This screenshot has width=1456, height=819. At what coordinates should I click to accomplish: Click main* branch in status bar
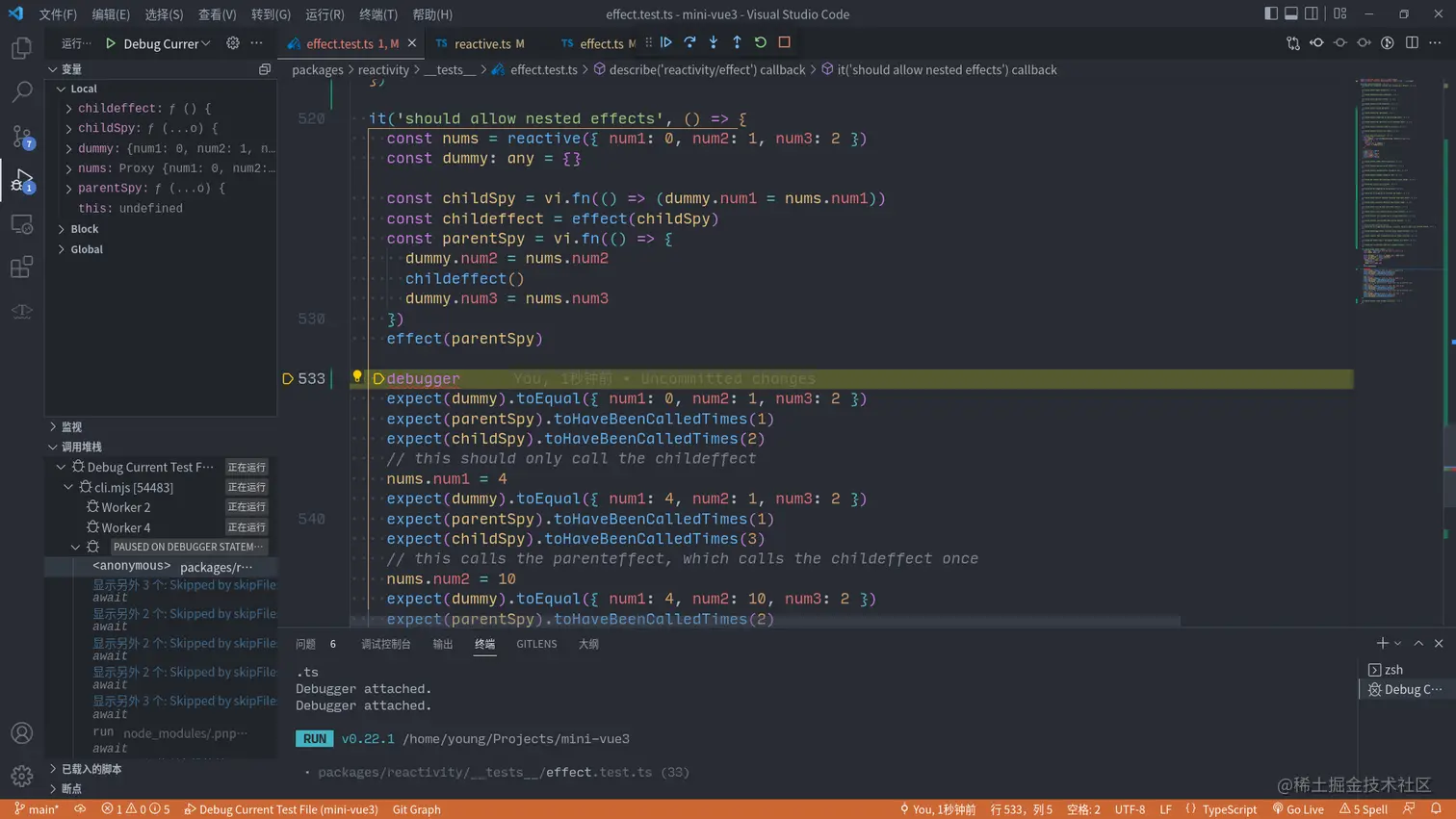click(x=37, y=809)
